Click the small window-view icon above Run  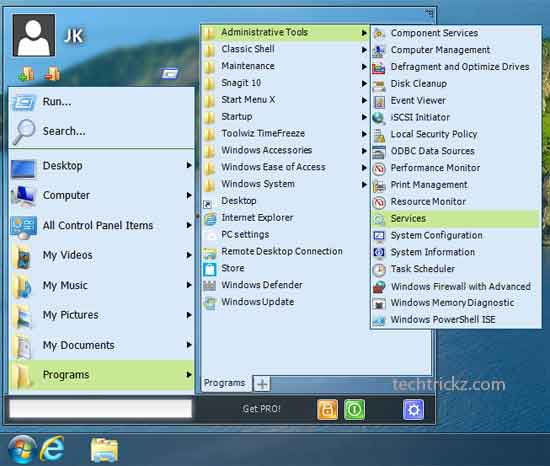point(169,74)
